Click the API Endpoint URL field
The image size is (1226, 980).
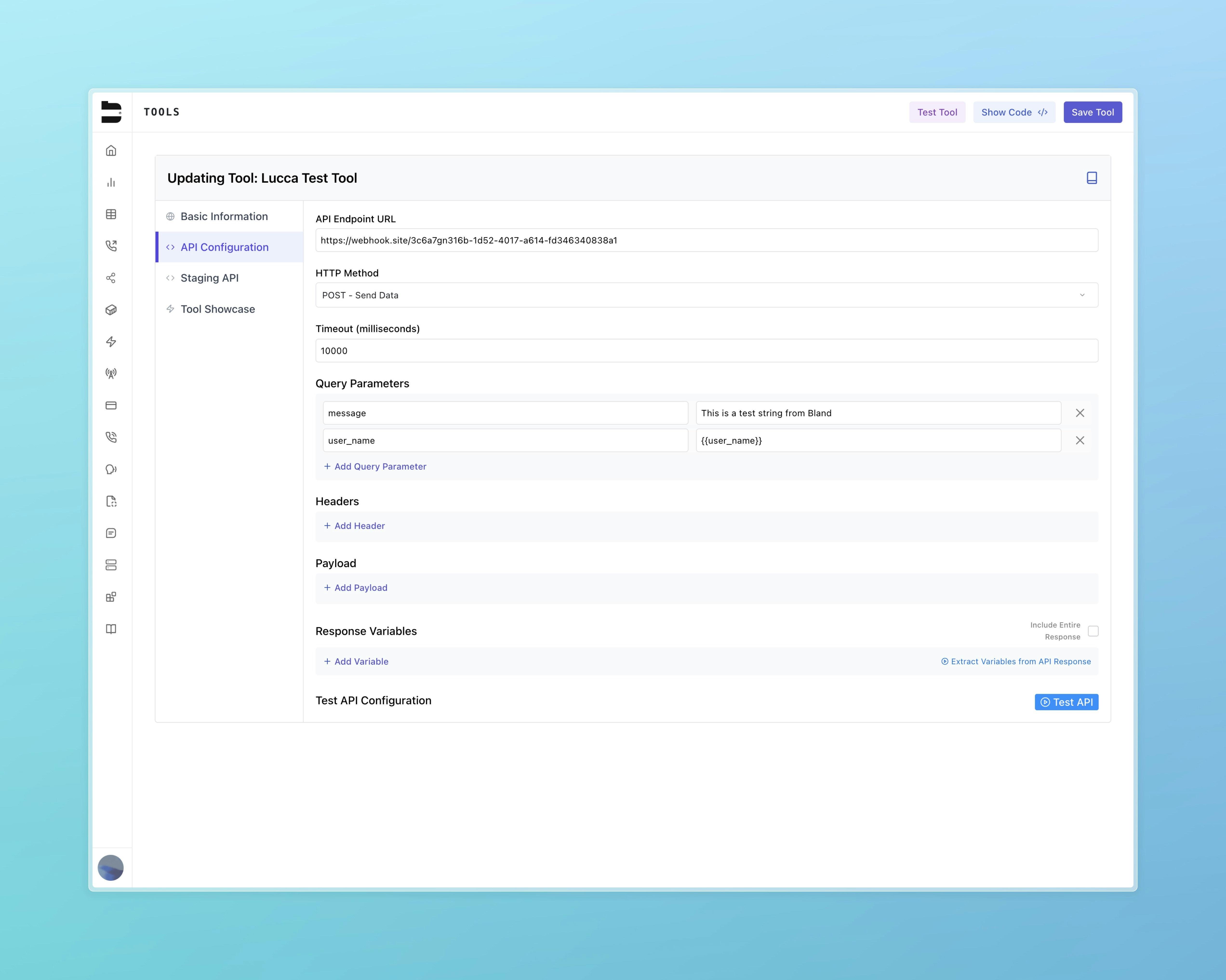(x=706, y=240)
